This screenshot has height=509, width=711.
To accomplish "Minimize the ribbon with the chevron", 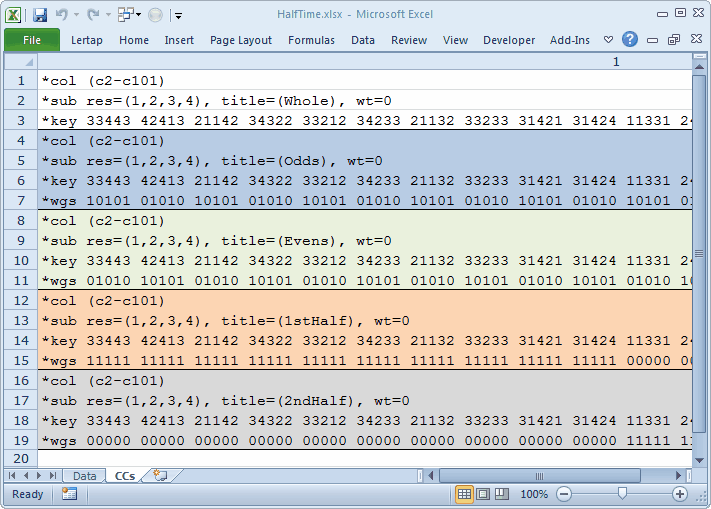I will click(x=608, y=40).
